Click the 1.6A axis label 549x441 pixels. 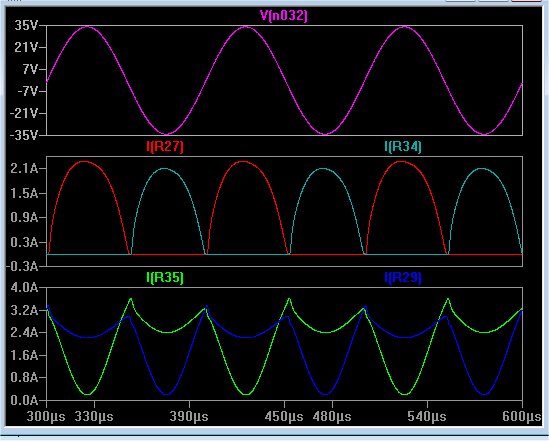tap(24, 355)
